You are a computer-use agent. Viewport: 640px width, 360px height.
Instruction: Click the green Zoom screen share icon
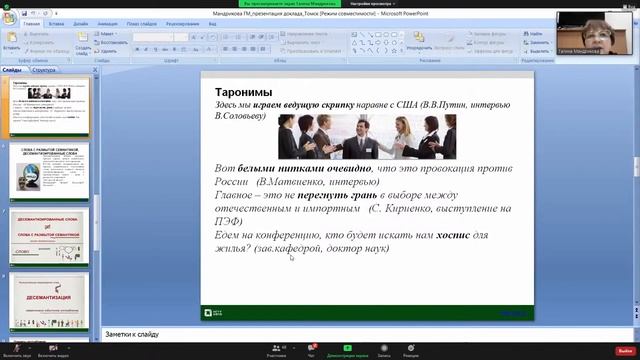(x=347, y=348)
